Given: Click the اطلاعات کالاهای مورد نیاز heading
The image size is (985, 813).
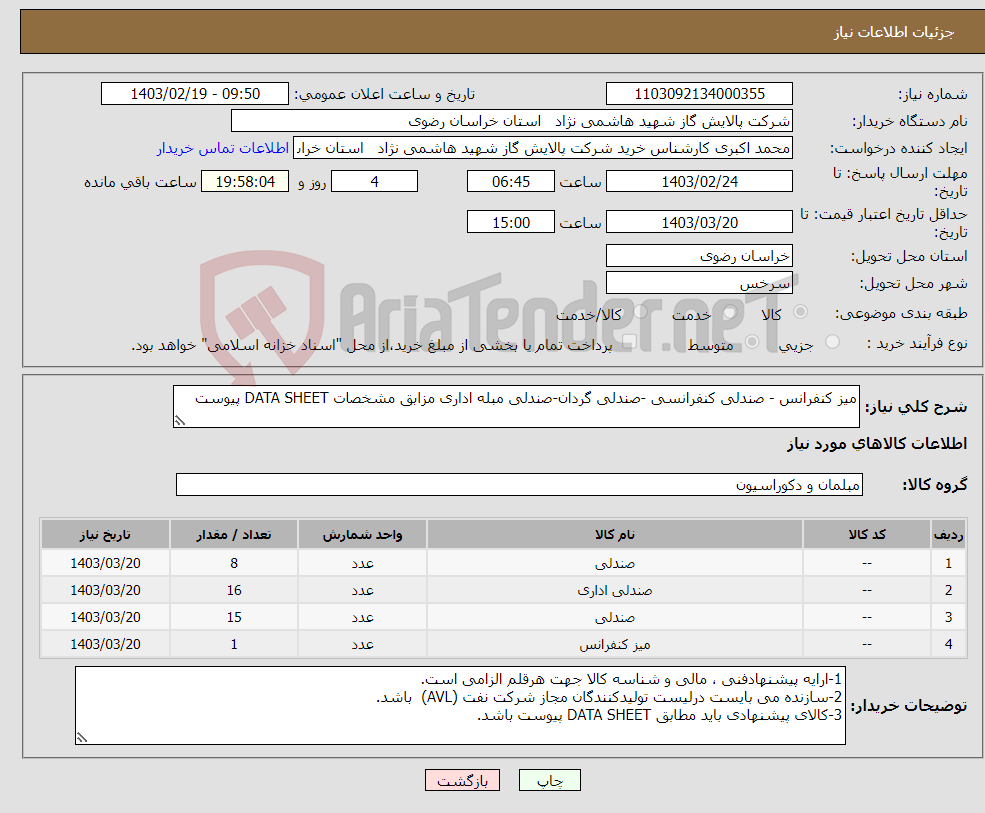Looking at the screenshot, I should click(877, 444).
